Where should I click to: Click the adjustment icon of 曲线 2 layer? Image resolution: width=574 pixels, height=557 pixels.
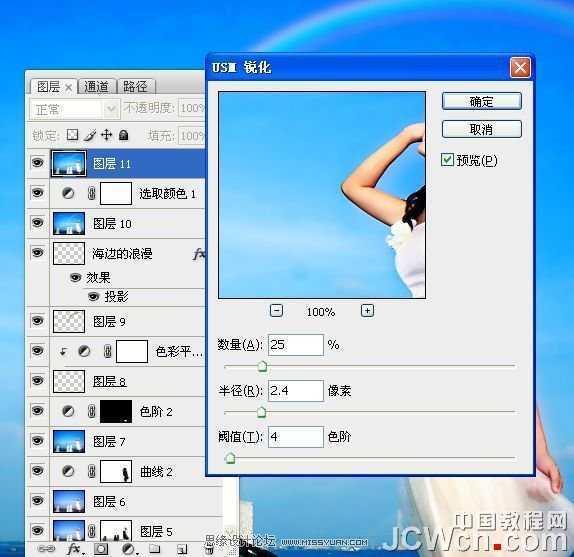click(68, 471)
